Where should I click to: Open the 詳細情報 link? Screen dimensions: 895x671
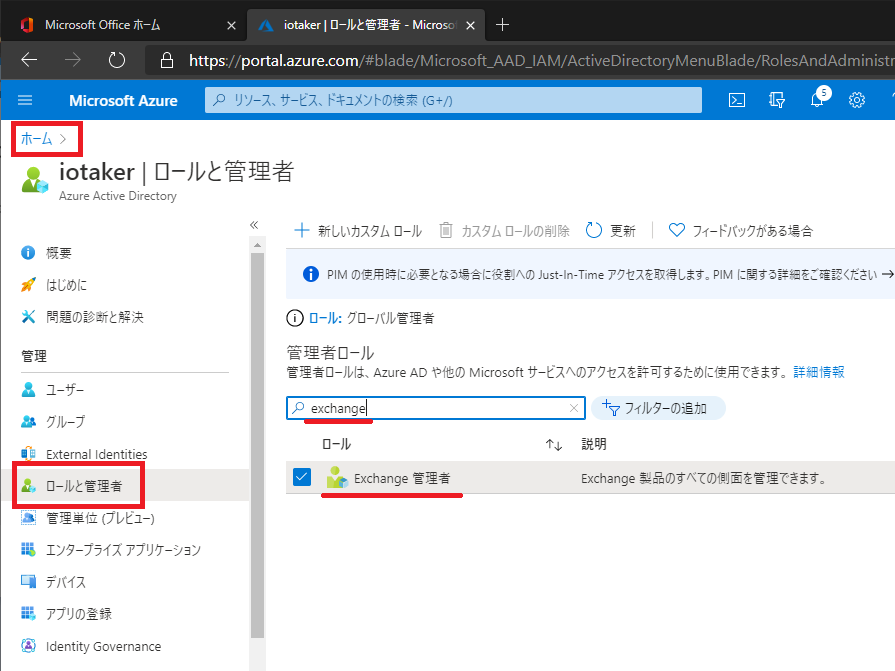818,372
